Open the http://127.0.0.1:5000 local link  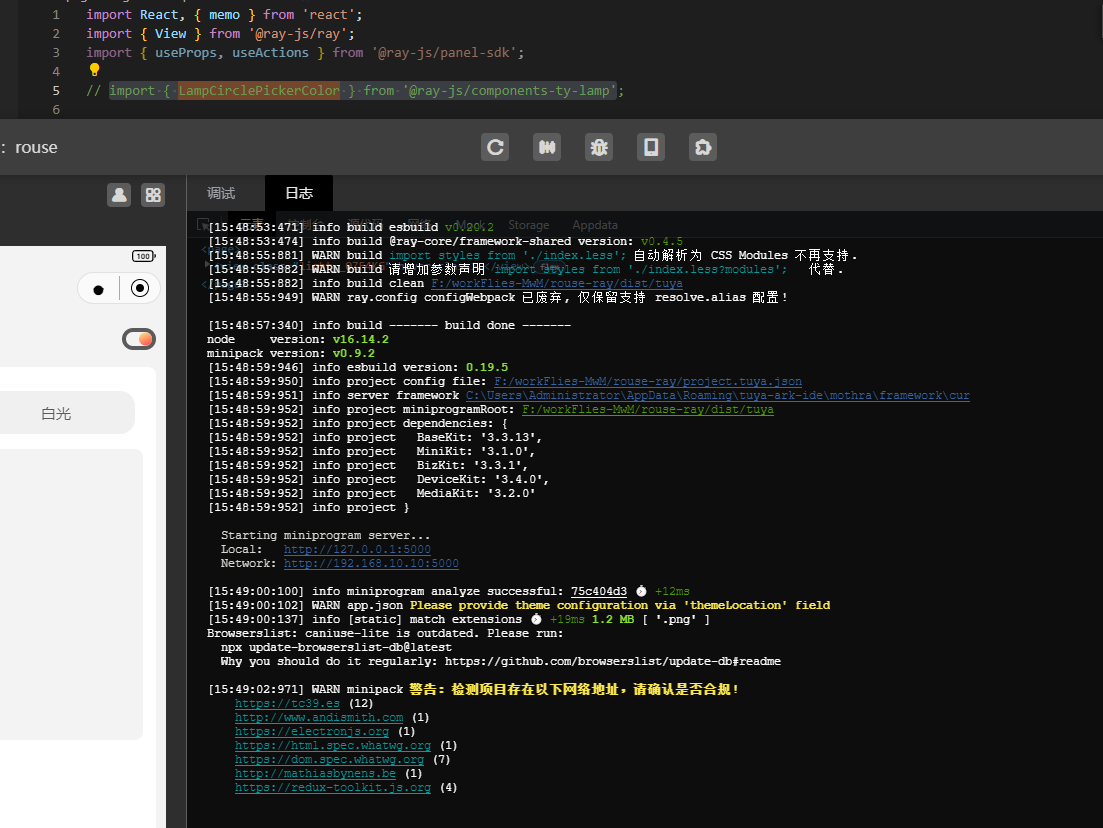(357, 549)
